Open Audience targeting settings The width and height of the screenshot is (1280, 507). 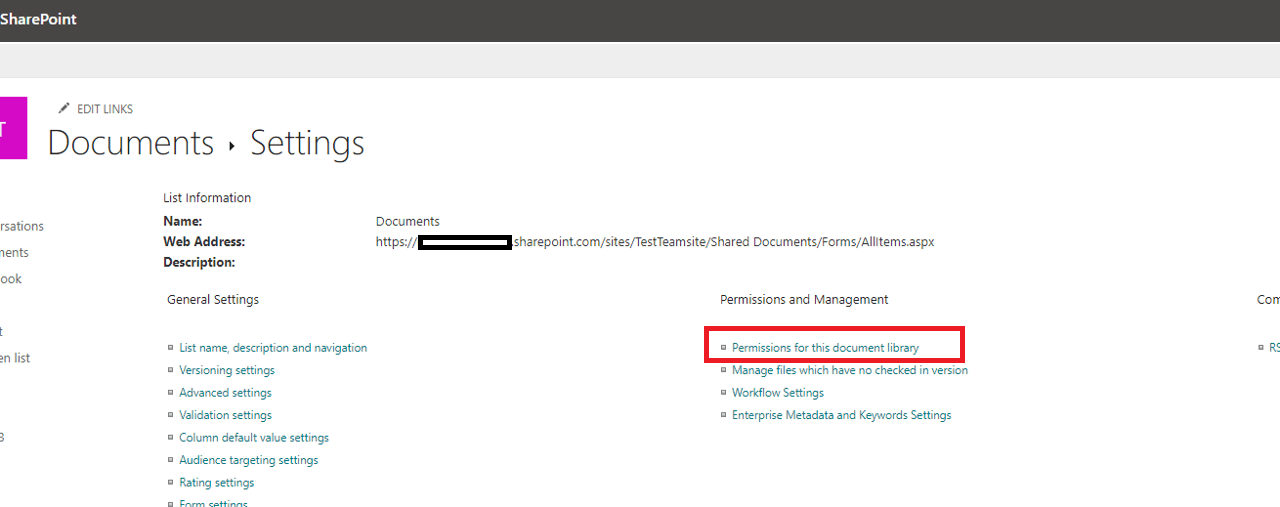tap(249, 460)
